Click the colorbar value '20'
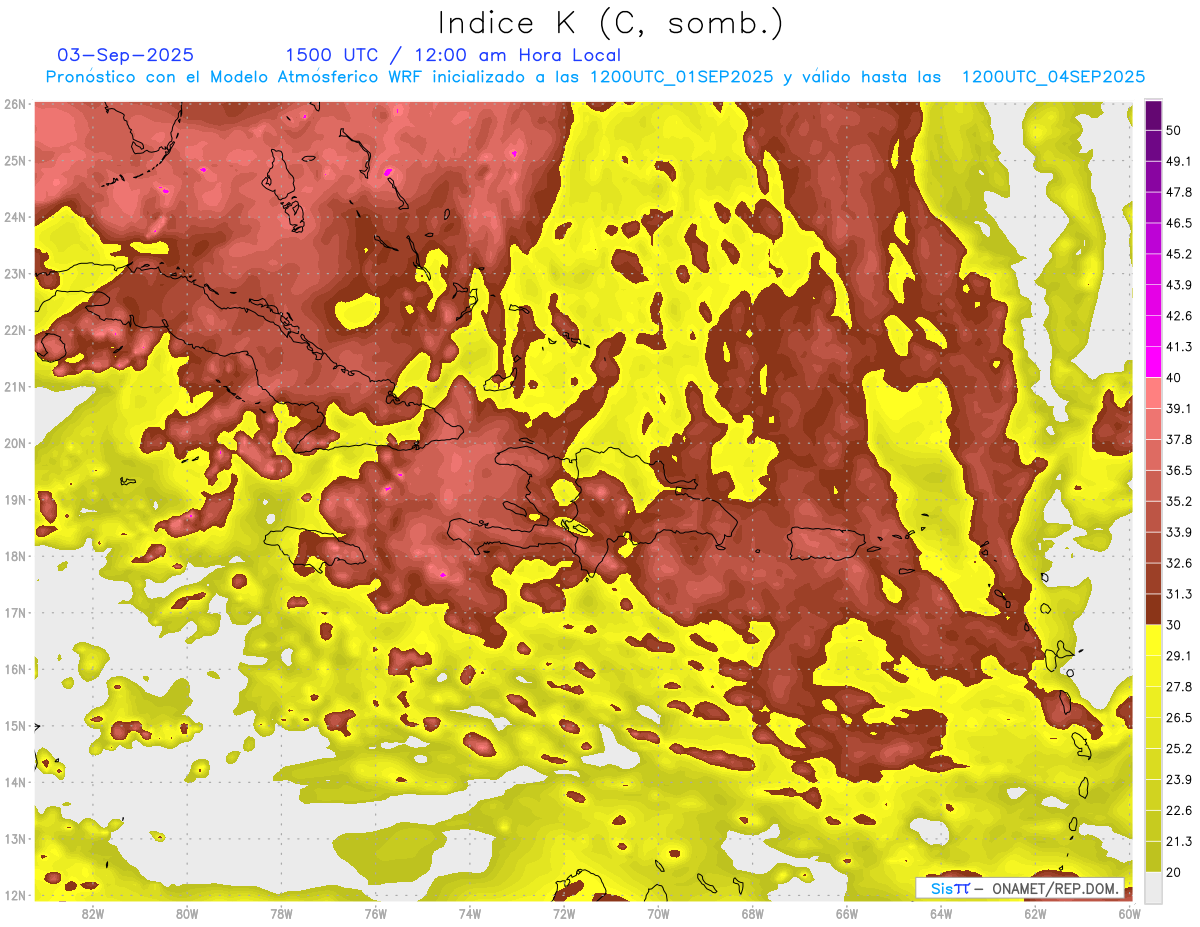Image resolution: width=1200 pixels, height=927 pixels. [1174, 873]
